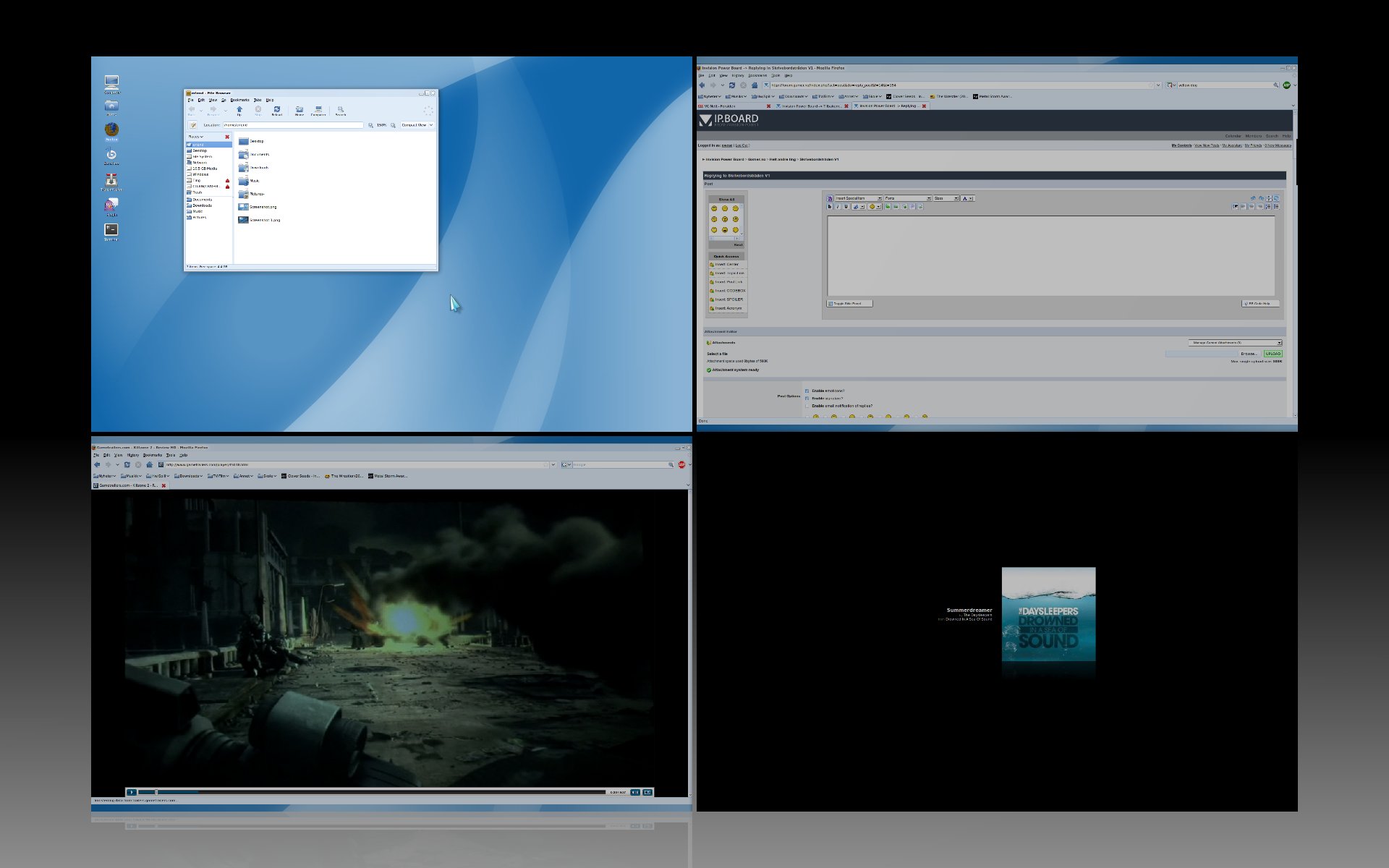Viewport: 1389px width, 868px height.
Task: Toggle Underline in the post editor
Action: tap(846, 207)
